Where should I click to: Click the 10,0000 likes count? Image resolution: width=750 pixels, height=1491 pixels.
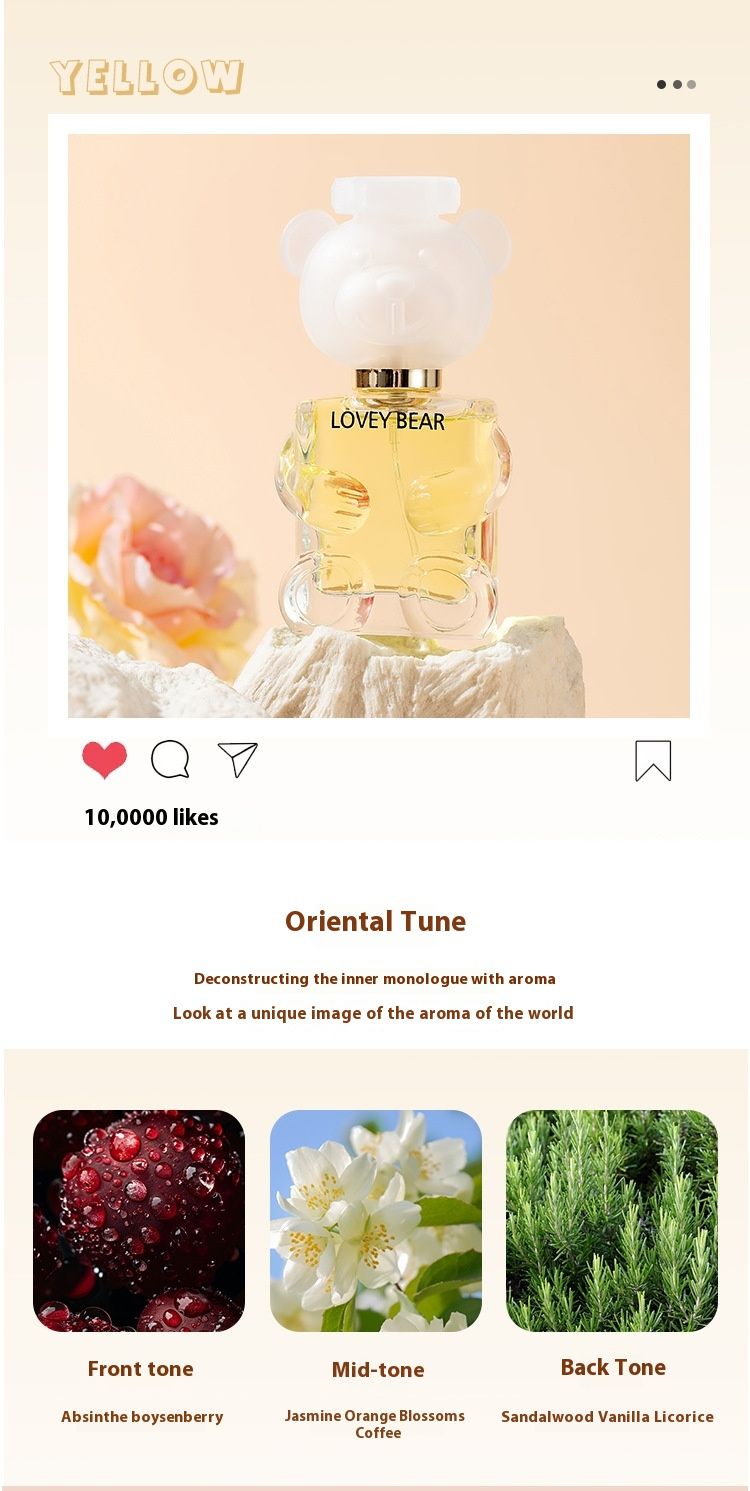[x=151, y=817]
